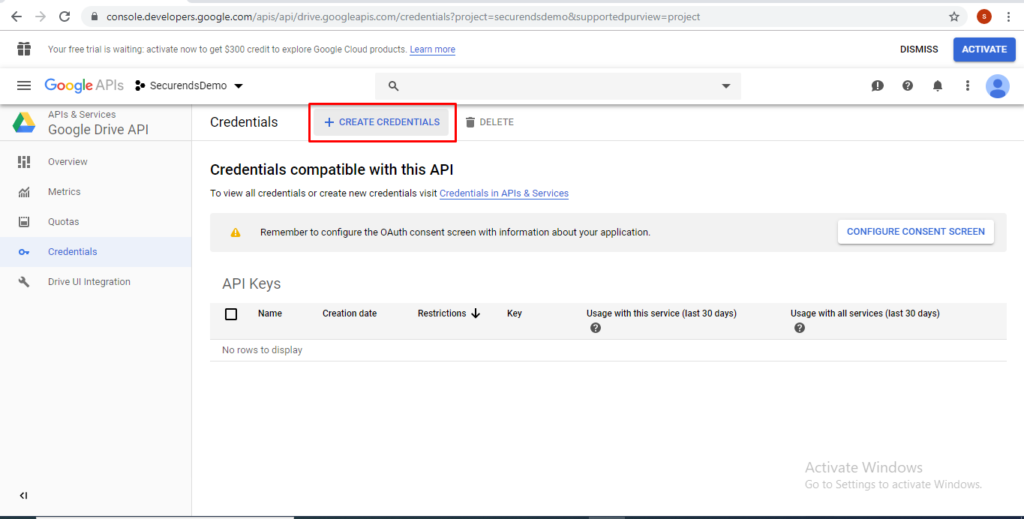1024x519 pixels.
Task: Bookmark this page with the star
Action: click(954, 17)
